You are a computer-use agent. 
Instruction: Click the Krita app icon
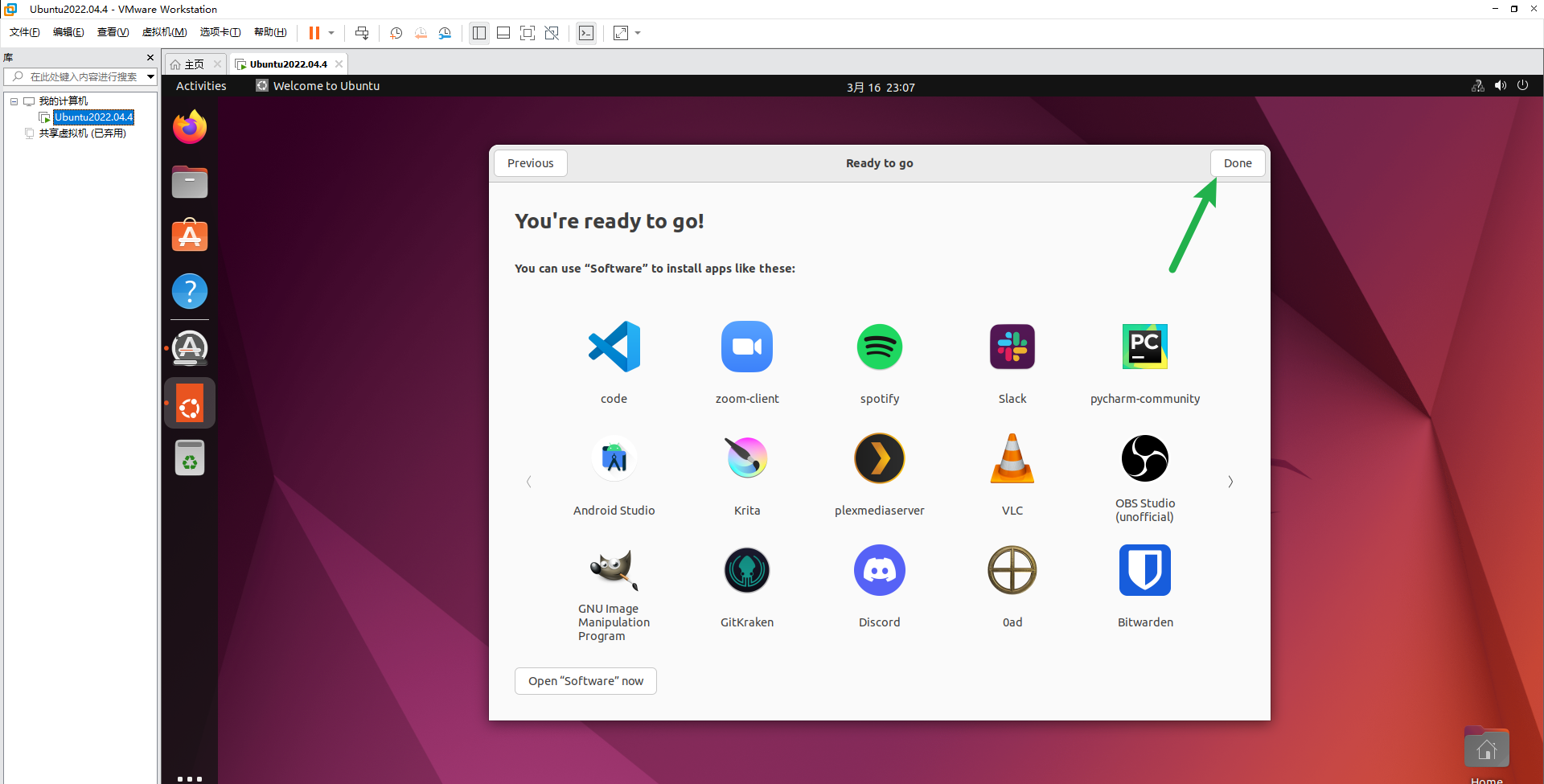747,458
